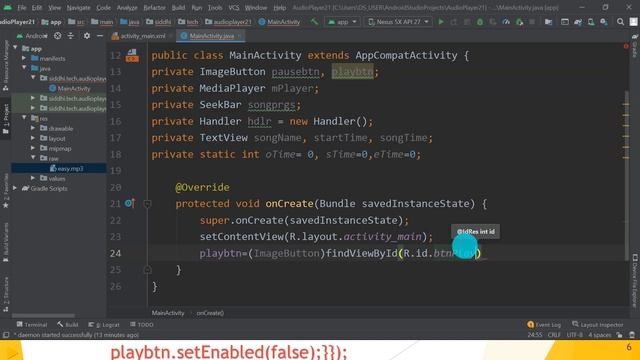Screen dimensions: 640x360
Task: Run the app with green play button
Action: [x=441, y=22]
